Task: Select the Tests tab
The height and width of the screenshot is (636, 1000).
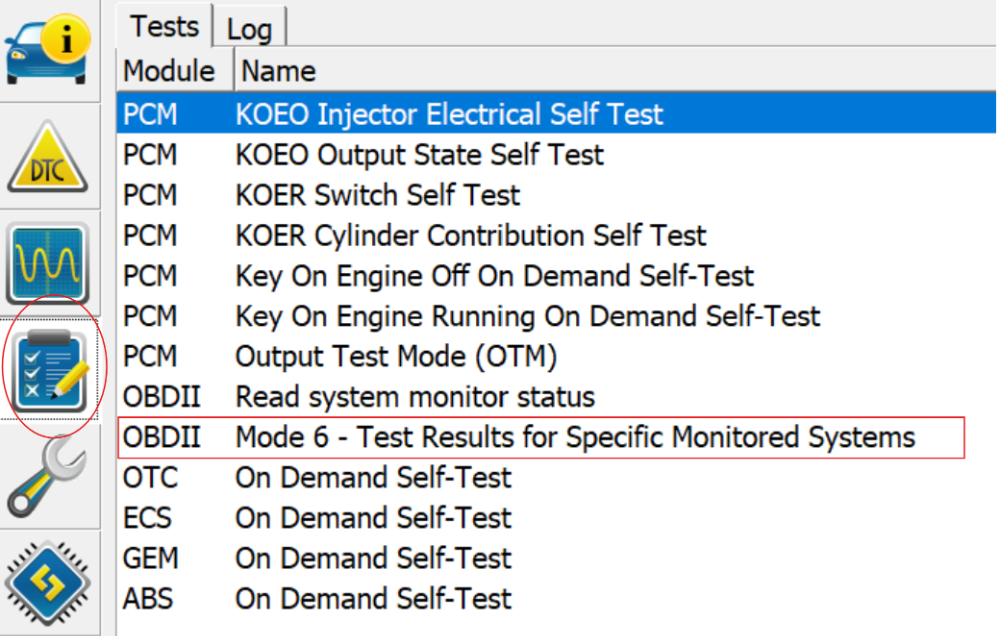Action: click(165, 26)
